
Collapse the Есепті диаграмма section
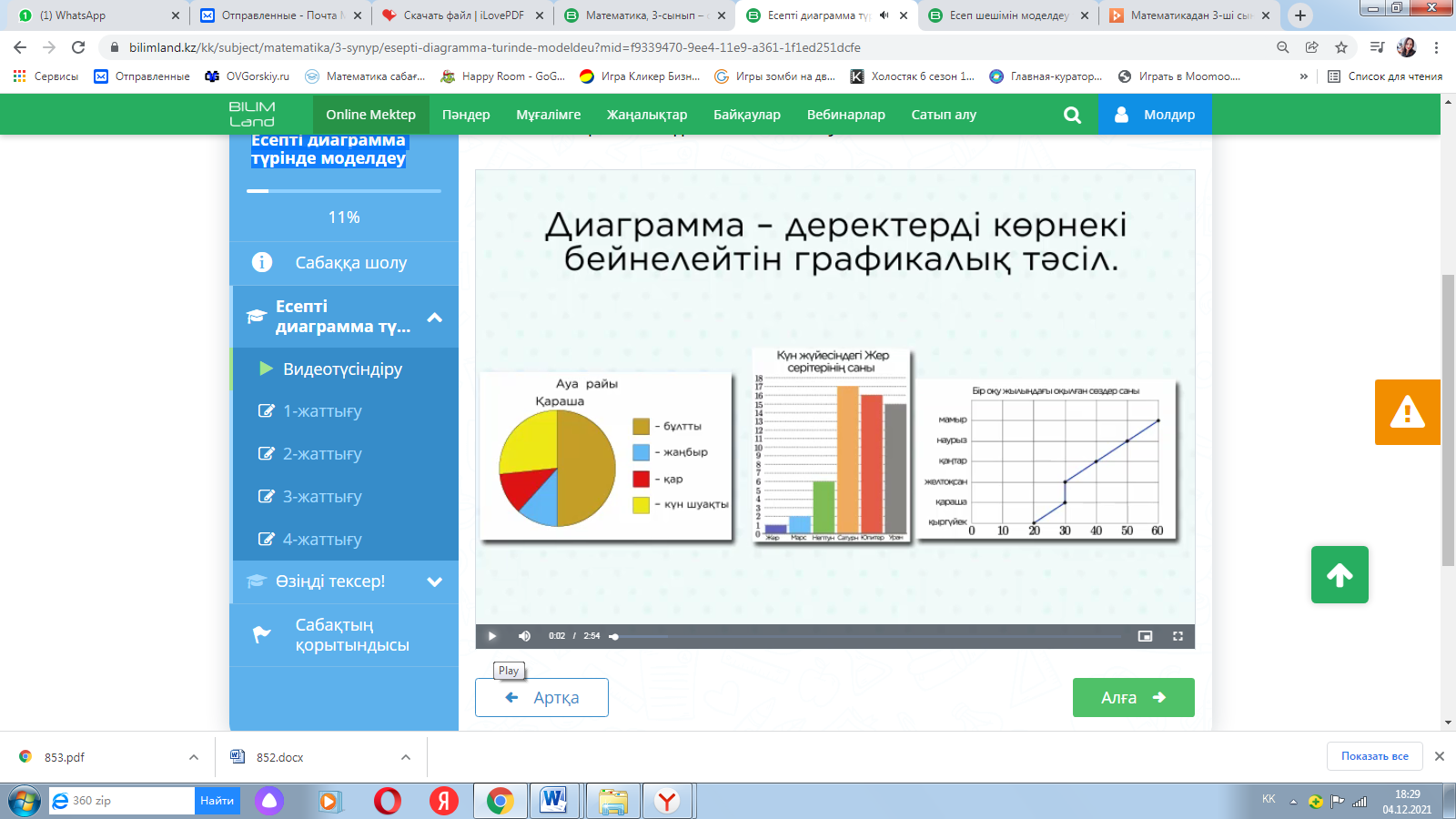pos(435,318)
